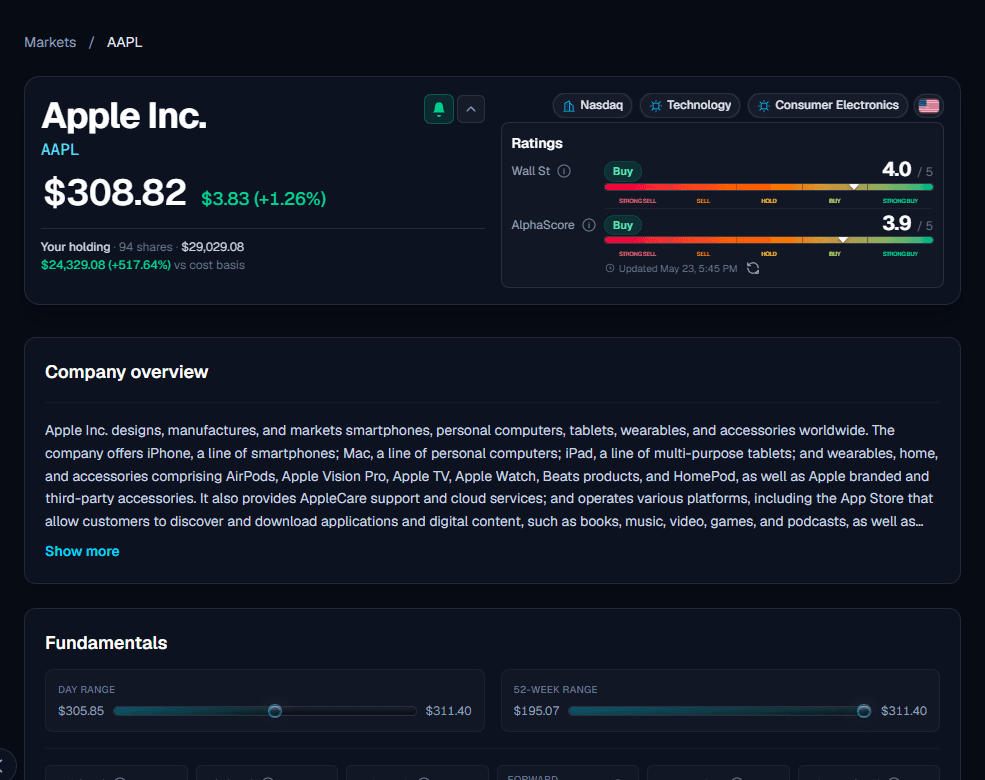Toggle the price alert bell for AAPL
The width and height of the screenshot is (985, 780).
coord(438,109)
